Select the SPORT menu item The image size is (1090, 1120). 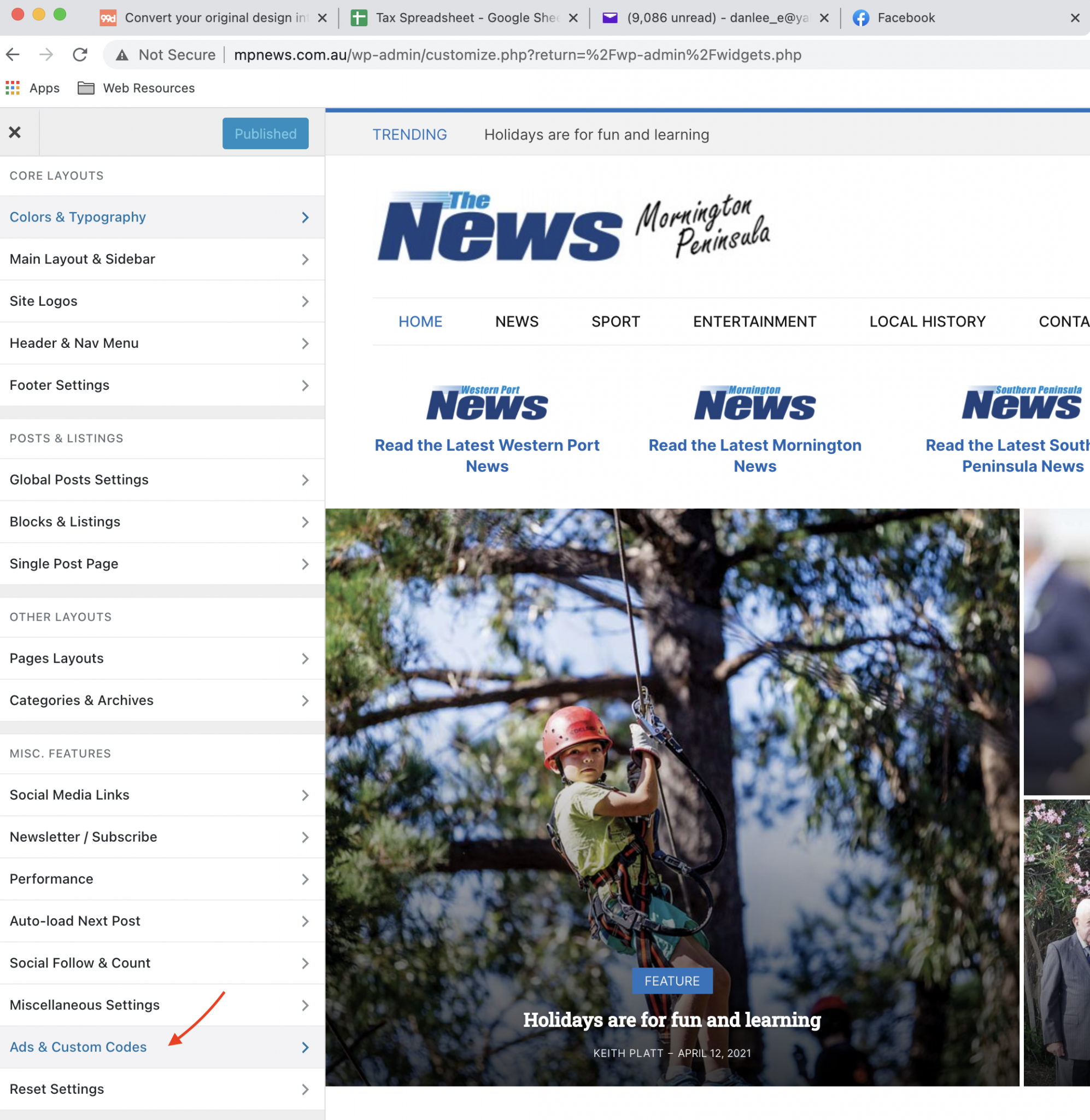coord(616,322)
